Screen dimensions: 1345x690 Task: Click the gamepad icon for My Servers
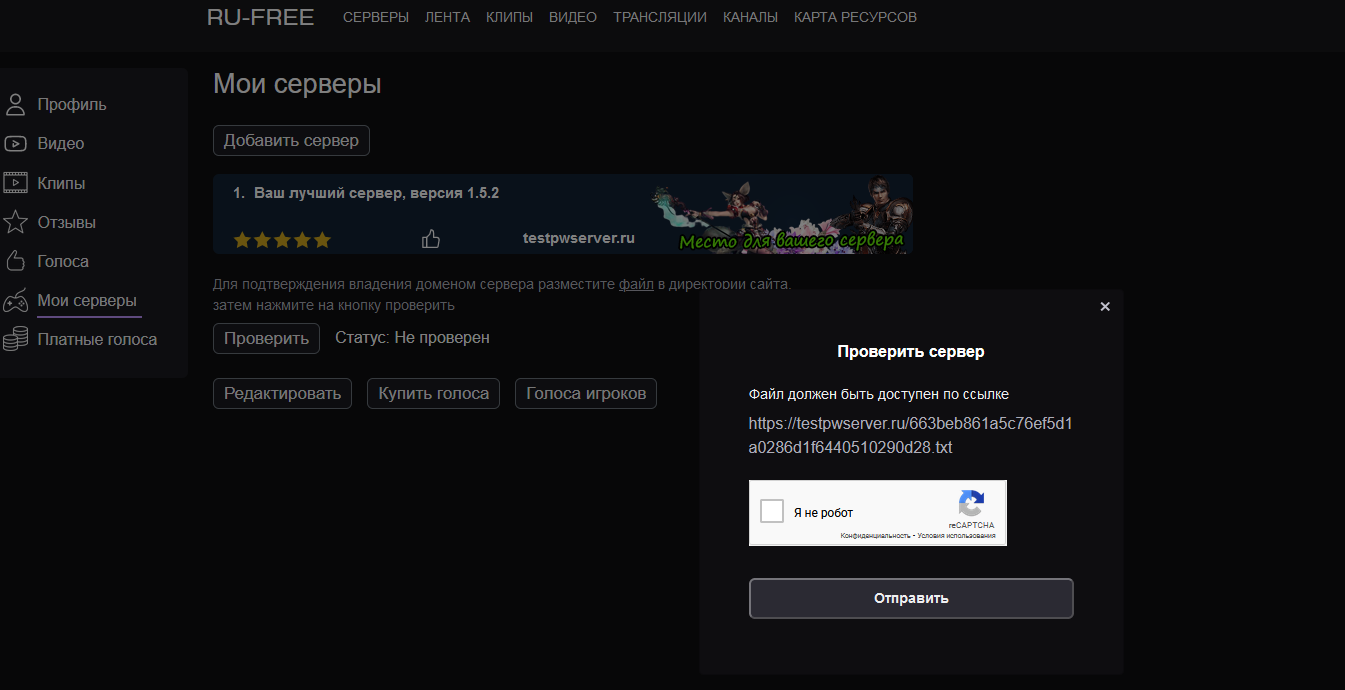[15, 301]
